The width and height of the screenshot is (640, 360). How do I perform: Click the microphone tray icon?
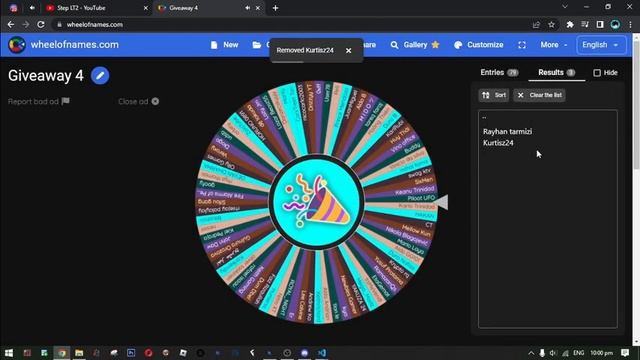point(542,353)
